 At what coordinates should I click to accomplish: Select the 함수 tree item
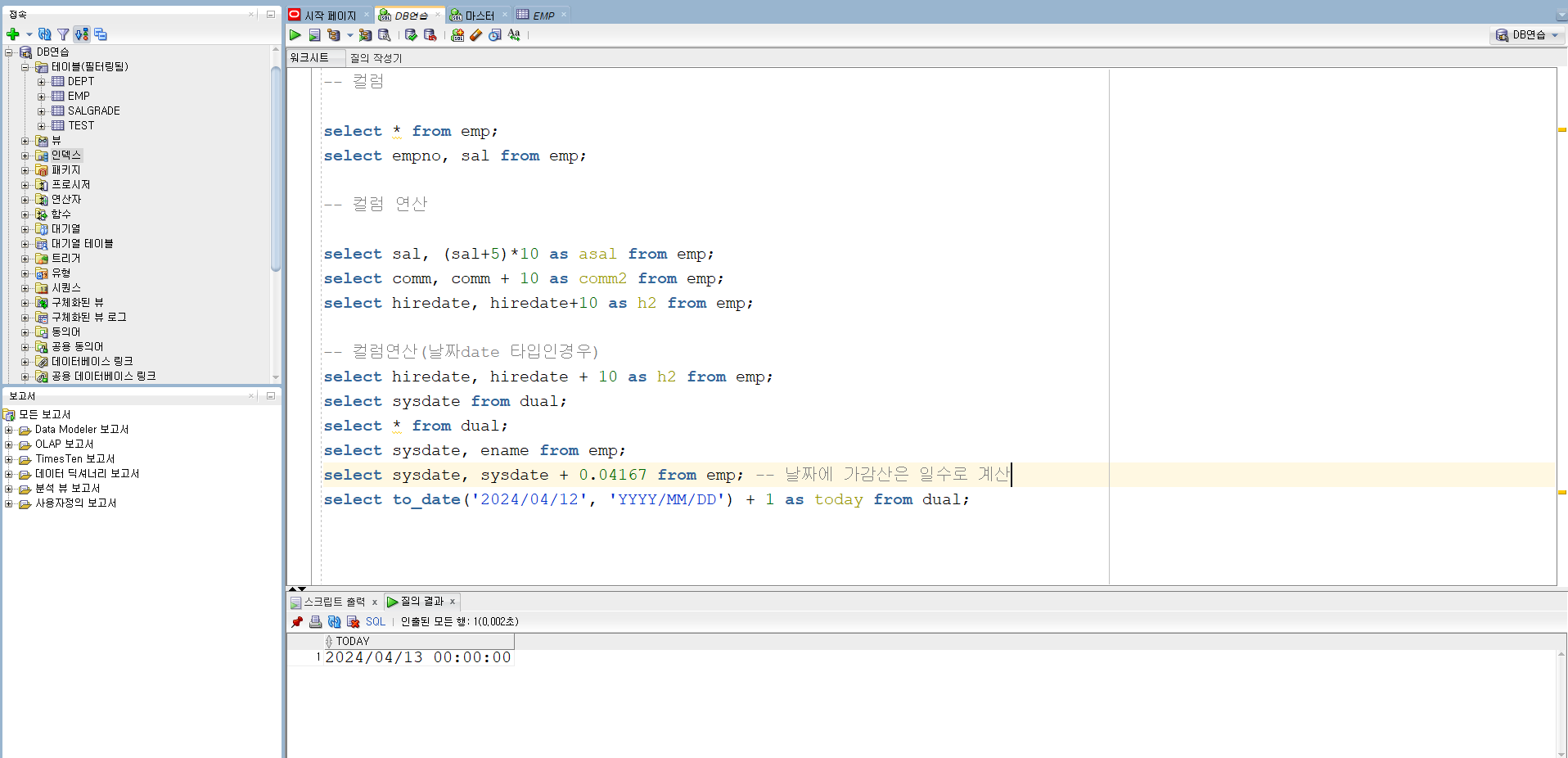point(61,214)
